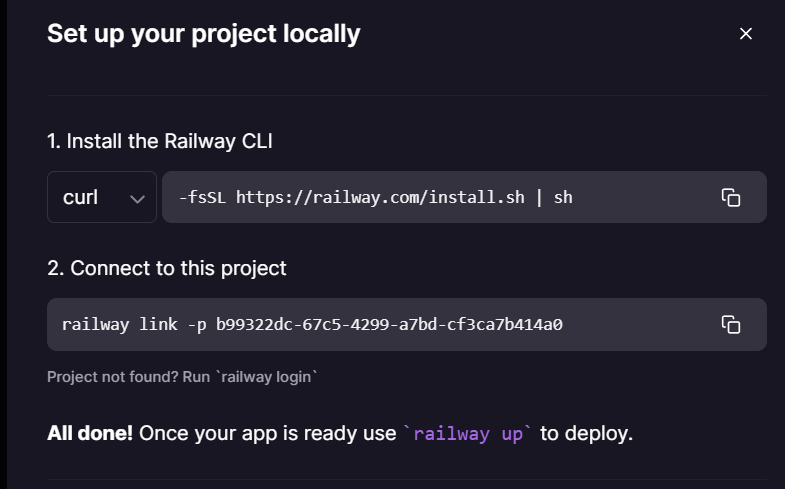
Task: Click the word curl in the selector
Action: 80,197
